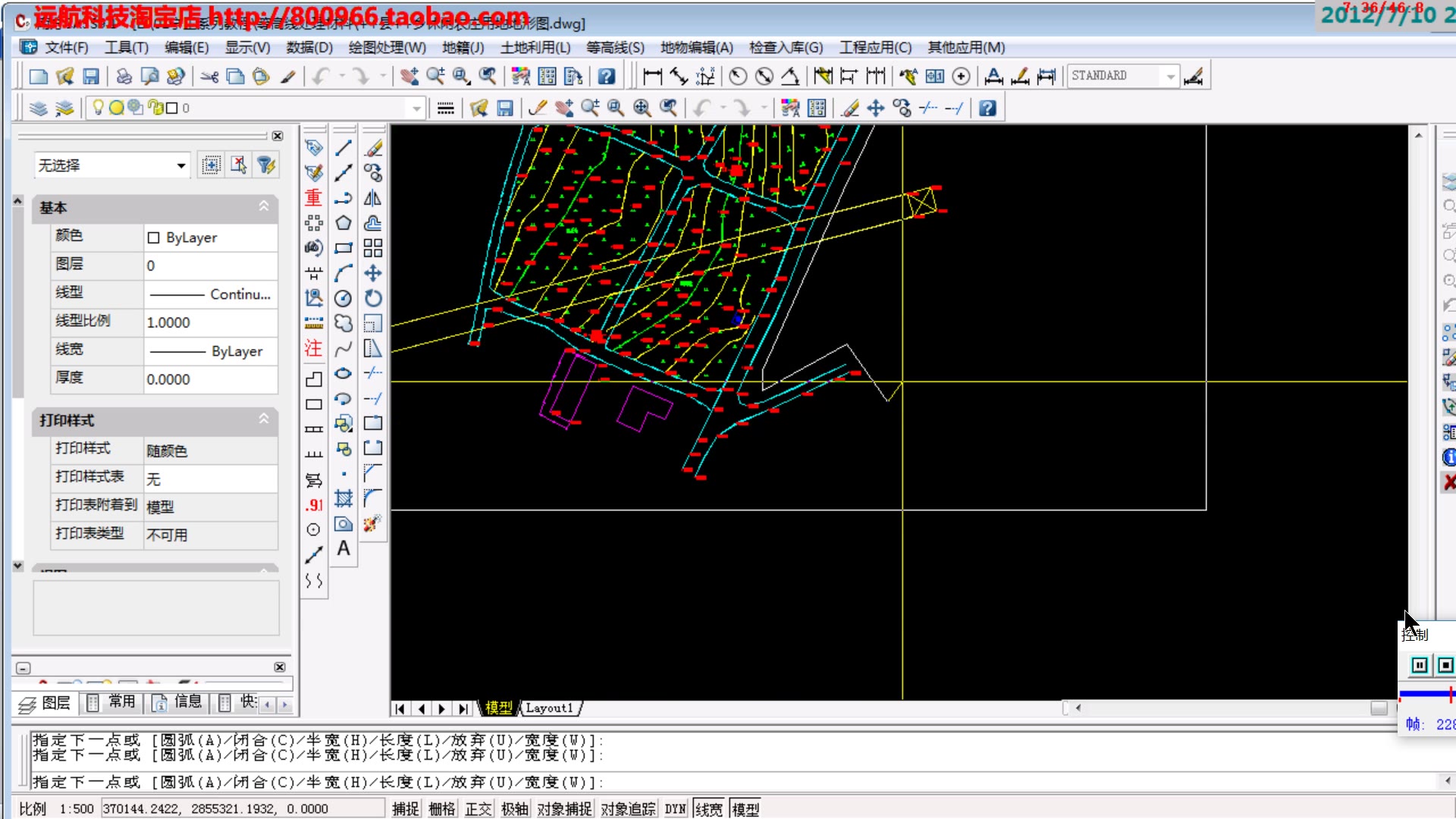Select the multiline Text A tool
This screenshot has height=819, width=1456.
point(344,548)
